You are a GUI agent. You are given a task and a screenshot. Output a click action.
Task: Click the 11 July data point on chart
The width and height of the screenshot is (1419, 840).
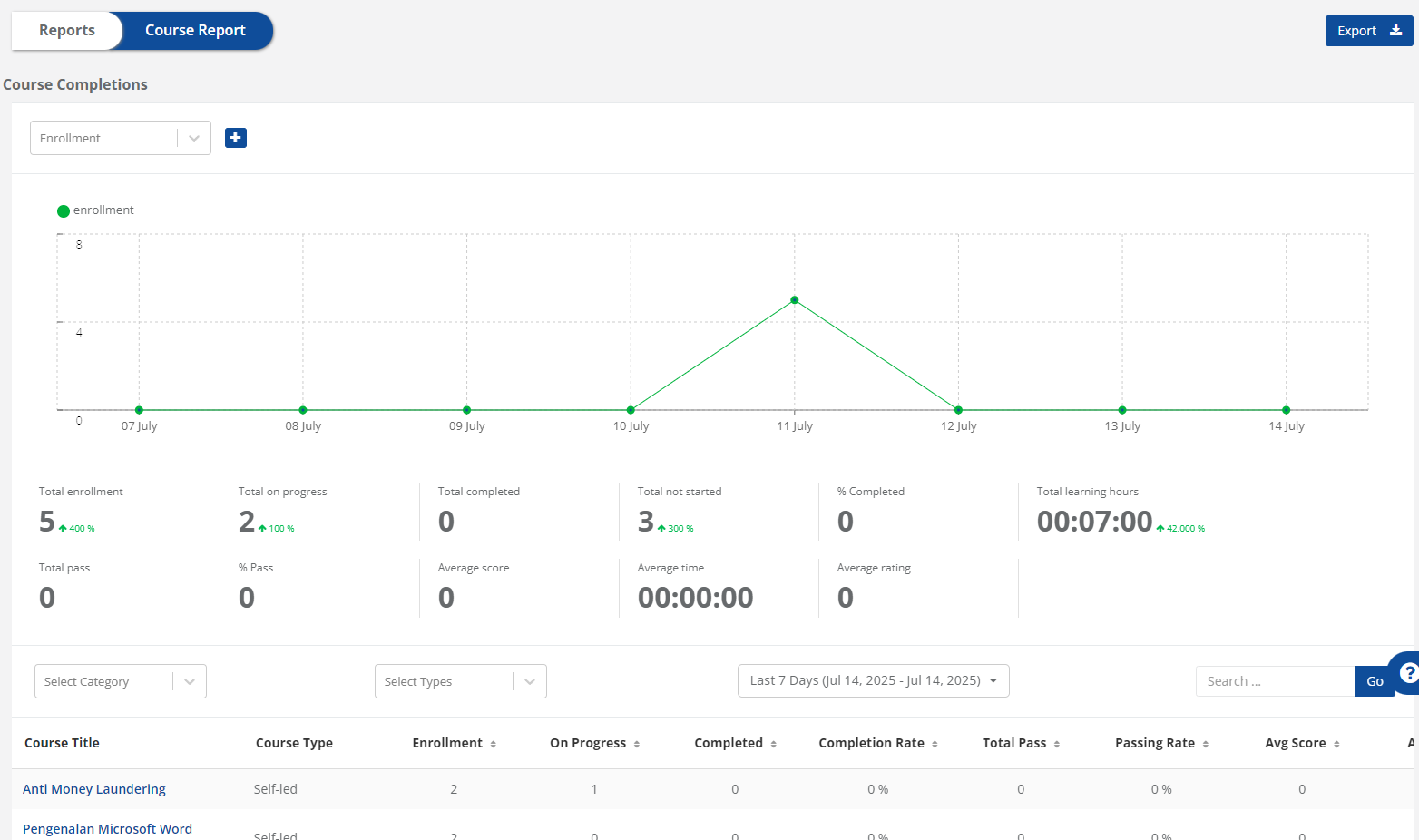(x=795, y=300)
